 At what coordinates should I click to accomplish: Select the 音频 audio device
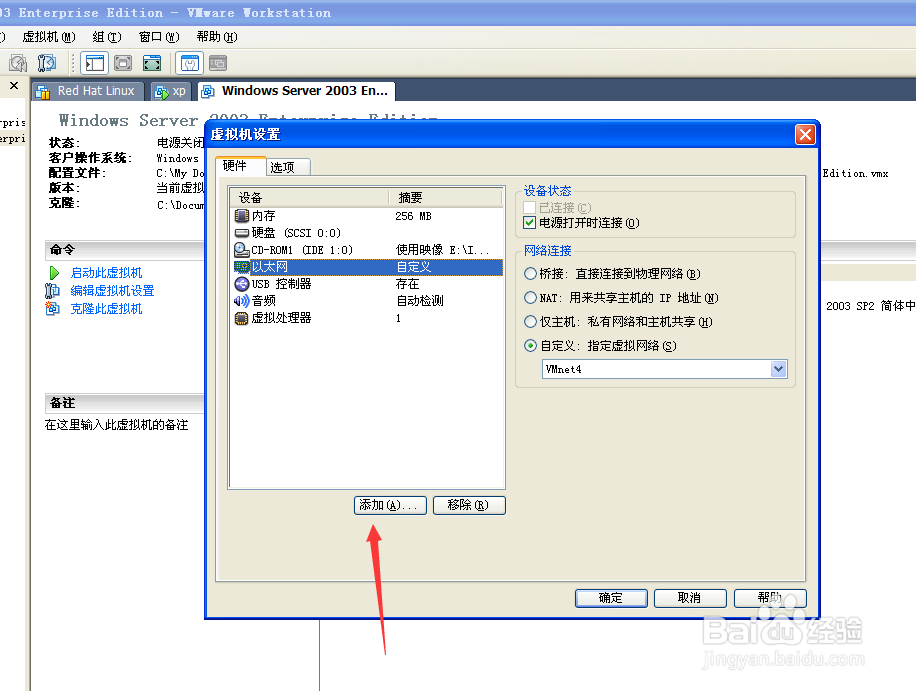point(367,301)
